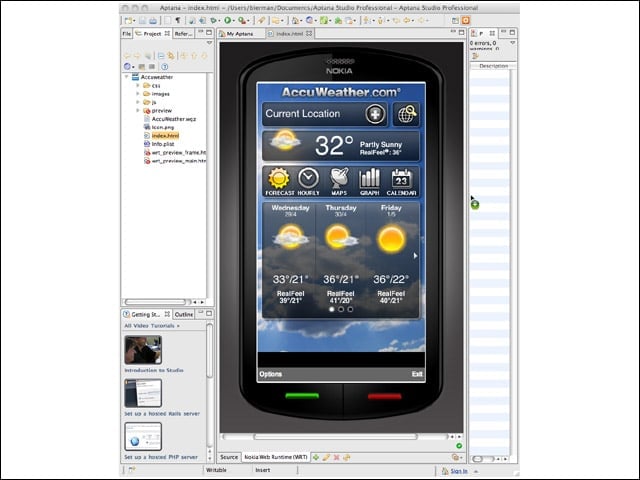Switch to the Refer... tab
Screen dimensions: 640x480
point(183,34)
